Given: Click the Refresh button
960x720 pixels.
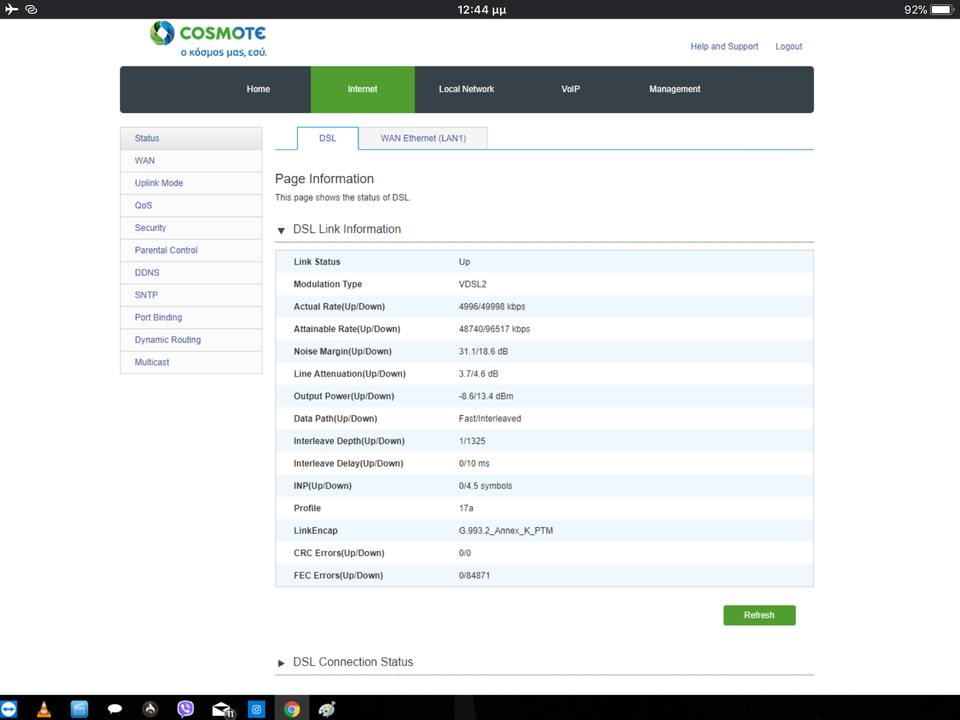Looking at the screenshot, I should [x=759, y=615].
